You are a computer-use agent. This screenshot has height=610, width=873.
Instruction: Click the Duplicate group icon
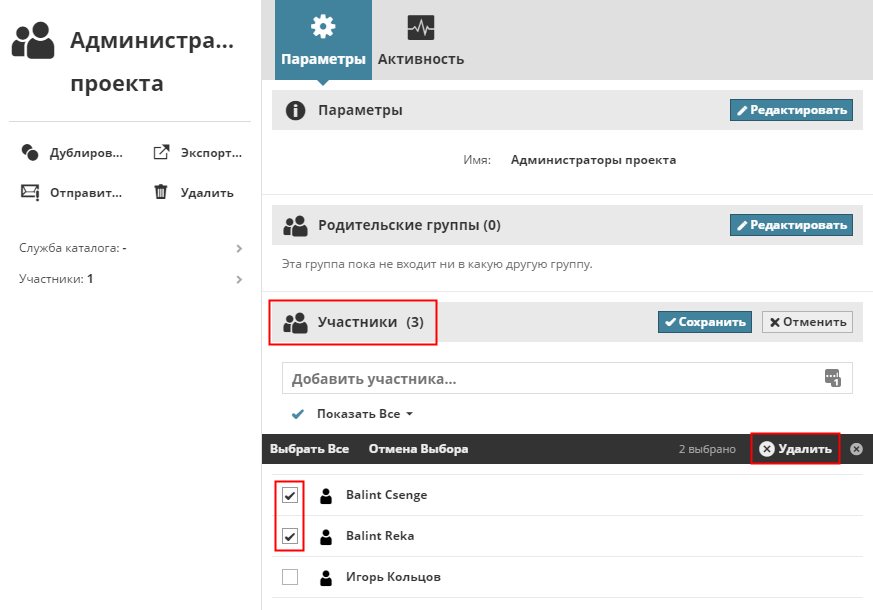click(30, 153)
